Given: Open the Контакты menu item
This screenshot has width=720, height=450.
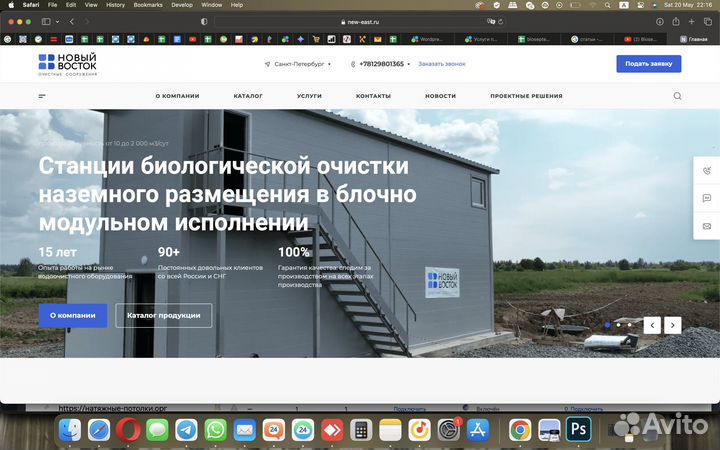Looking at the screenshot, I should (373, 96).
